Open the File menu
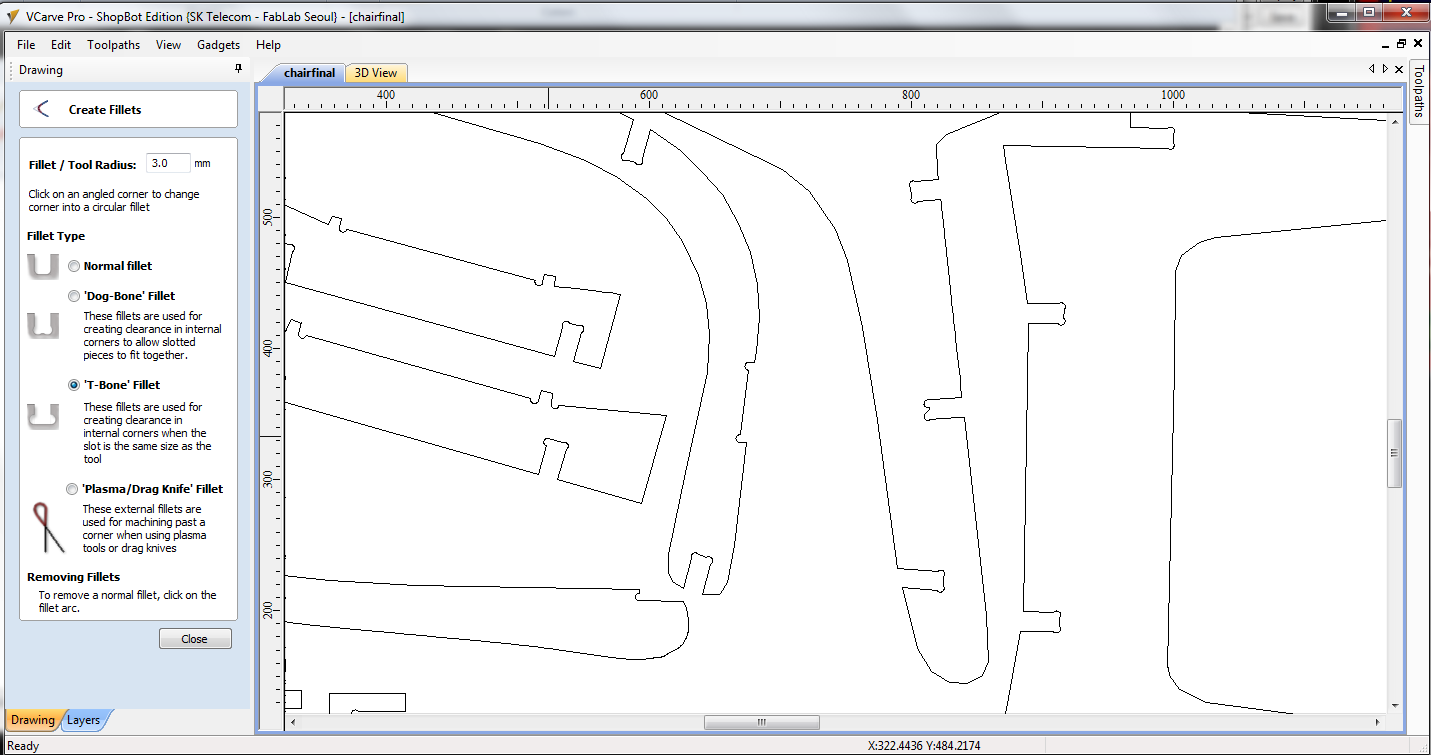This screenshot has width=1431, height=755. pyautogui.click(x=26, y=45)
